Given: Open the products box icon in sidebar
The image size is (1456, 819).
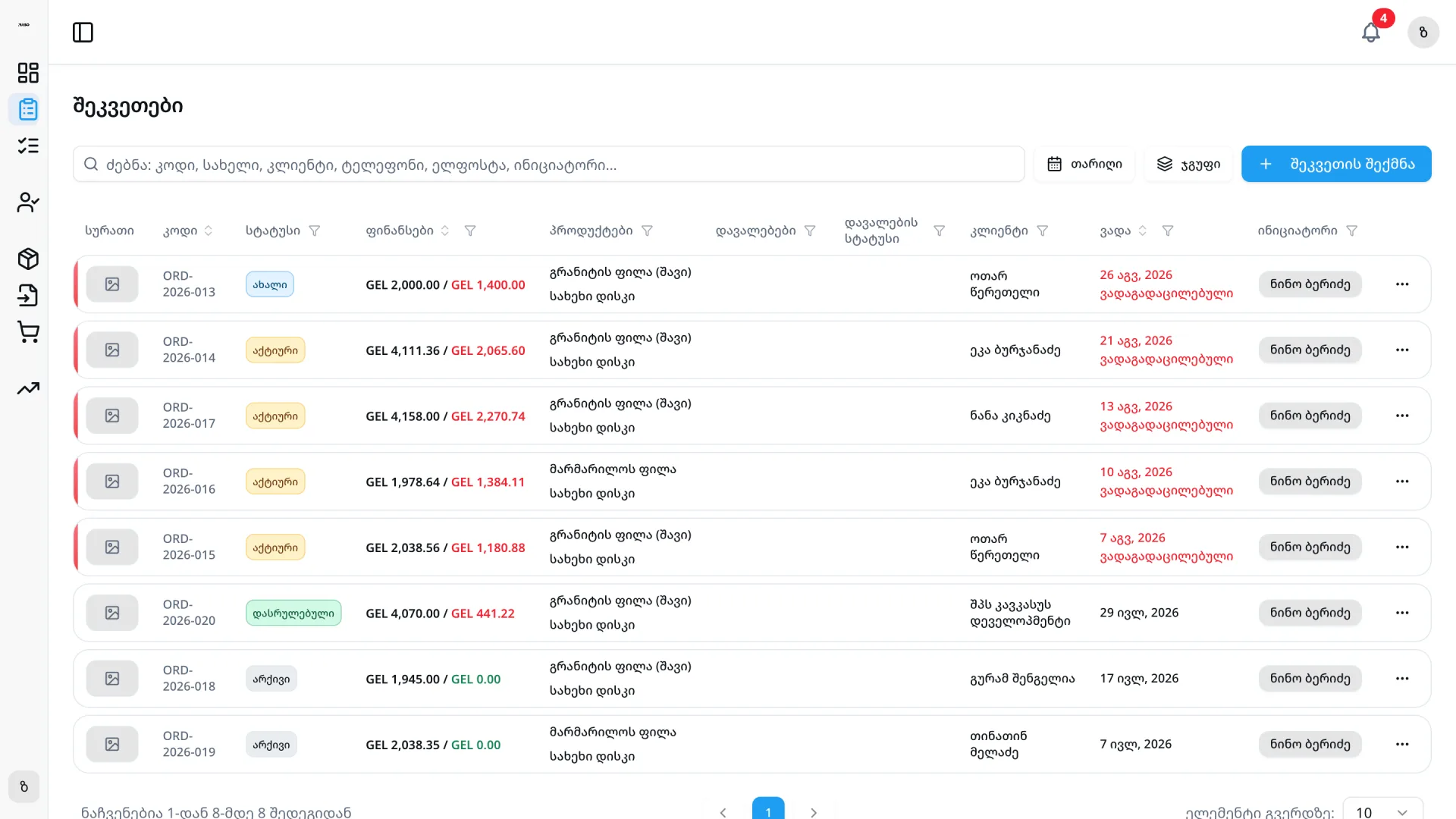Looking at the screenshot, I should click(28, 259).
